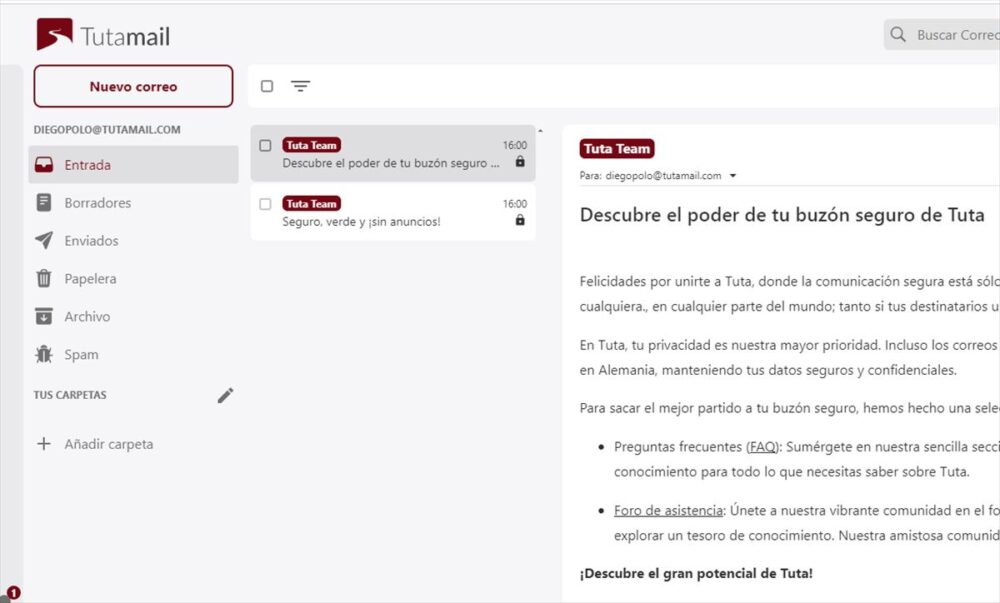1000x603 pixels.
Task: Check the 'Seguro, verde' mail checkbox
Action: (265, 204)
